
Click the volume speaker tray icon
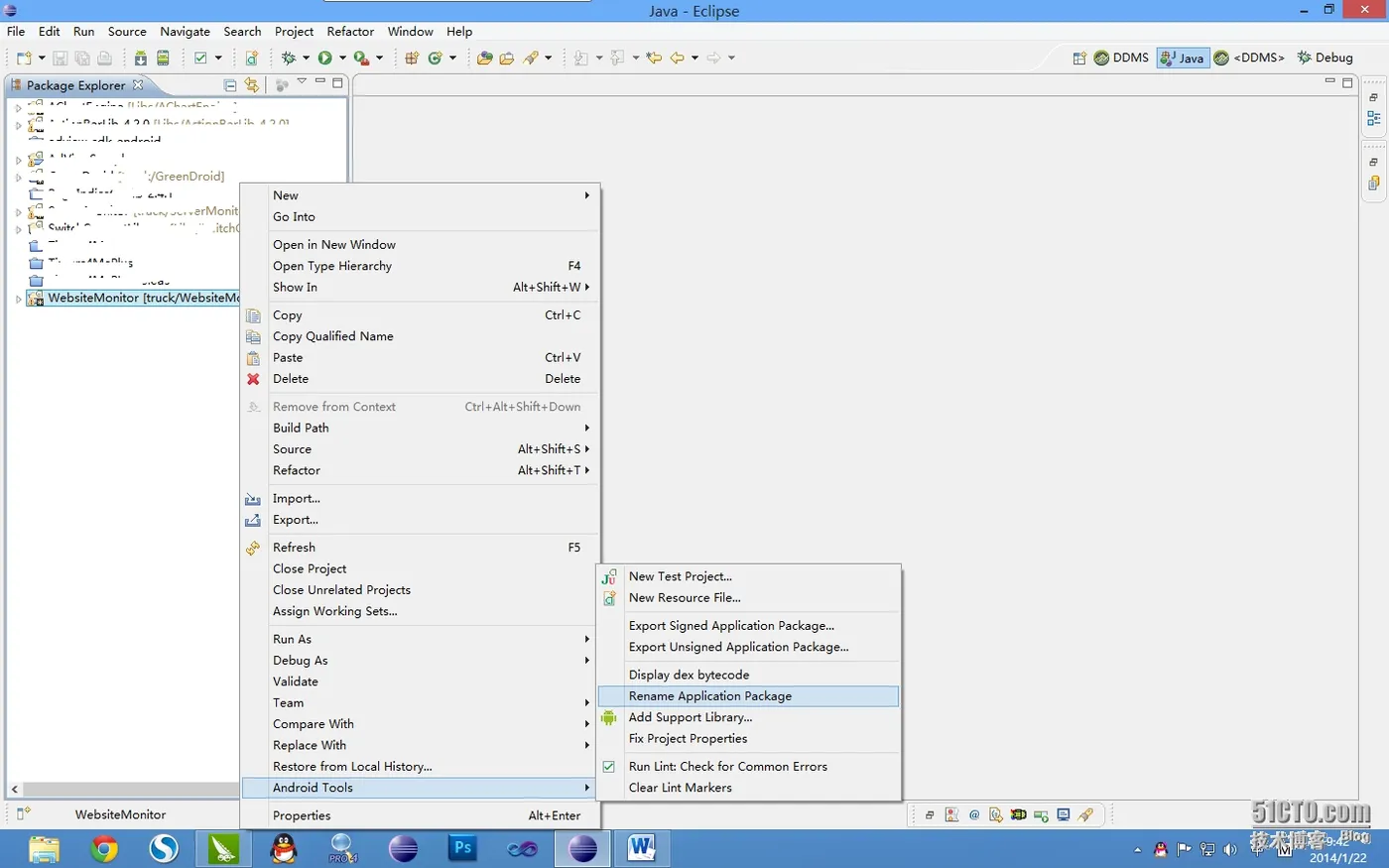(1230, 849)
